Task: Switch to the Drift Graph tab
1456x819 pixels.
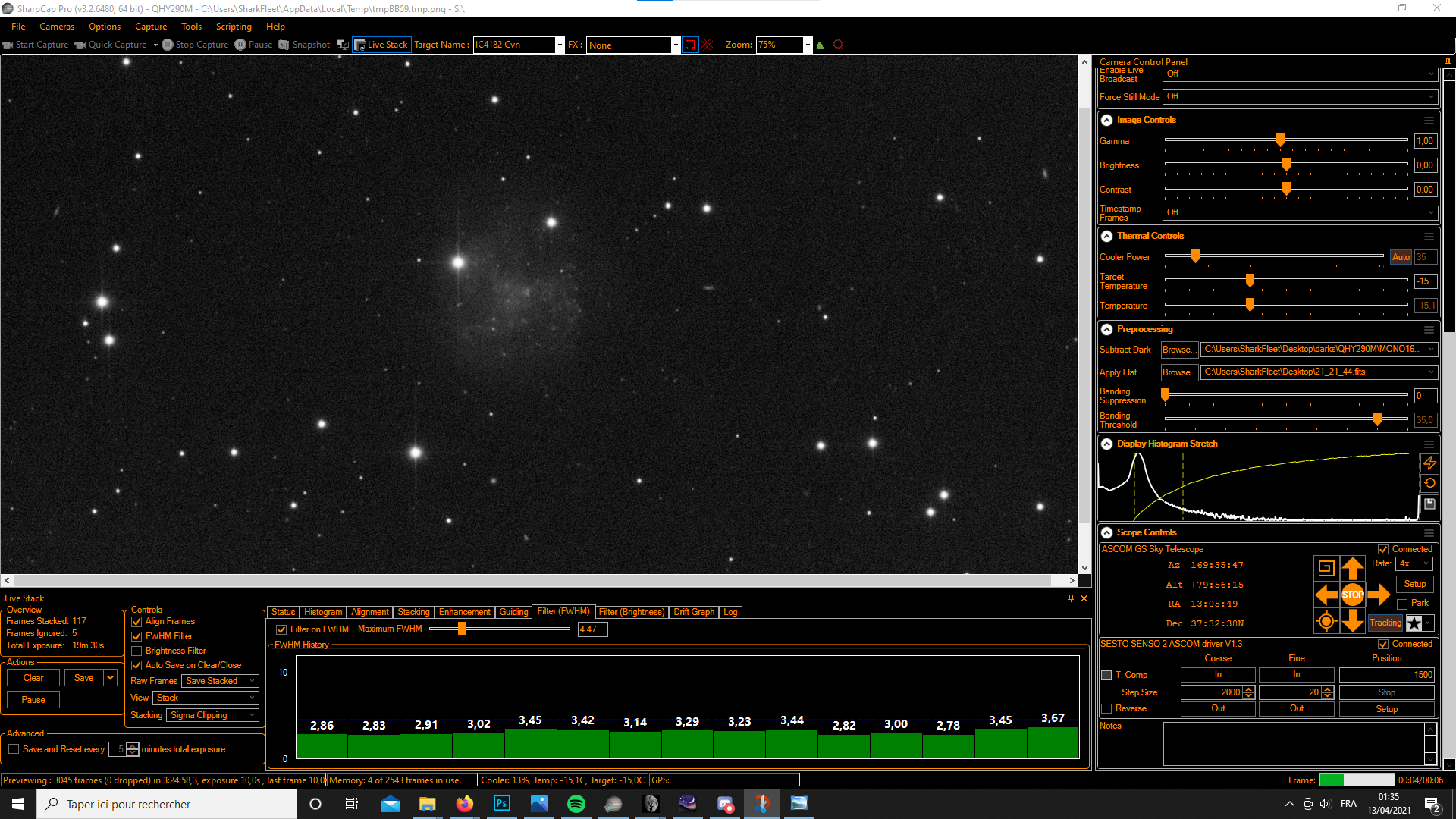Action: [693, 612]
